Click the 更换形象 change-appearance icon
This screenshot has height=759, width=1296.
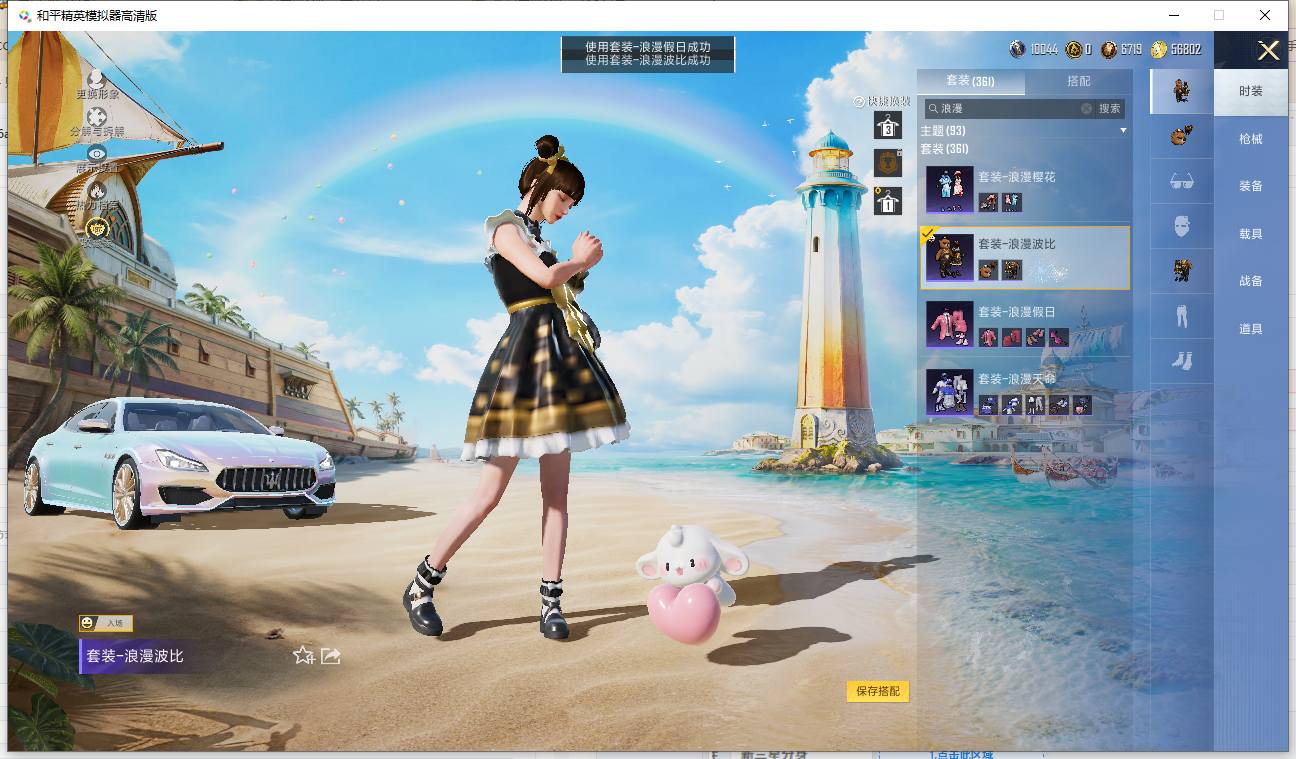[97, 79]
